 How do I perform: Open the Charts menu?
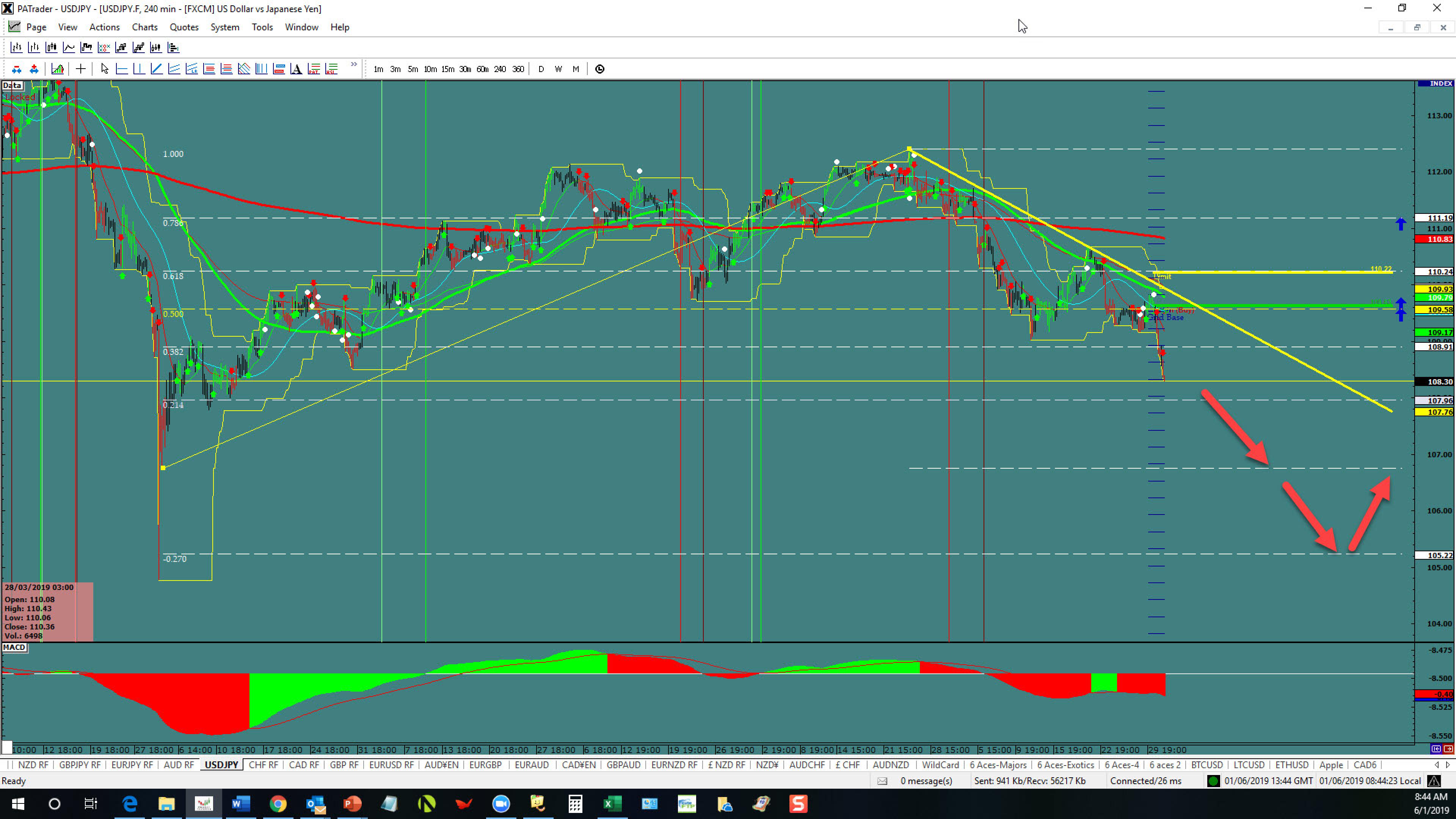click(x=145, y=27)
